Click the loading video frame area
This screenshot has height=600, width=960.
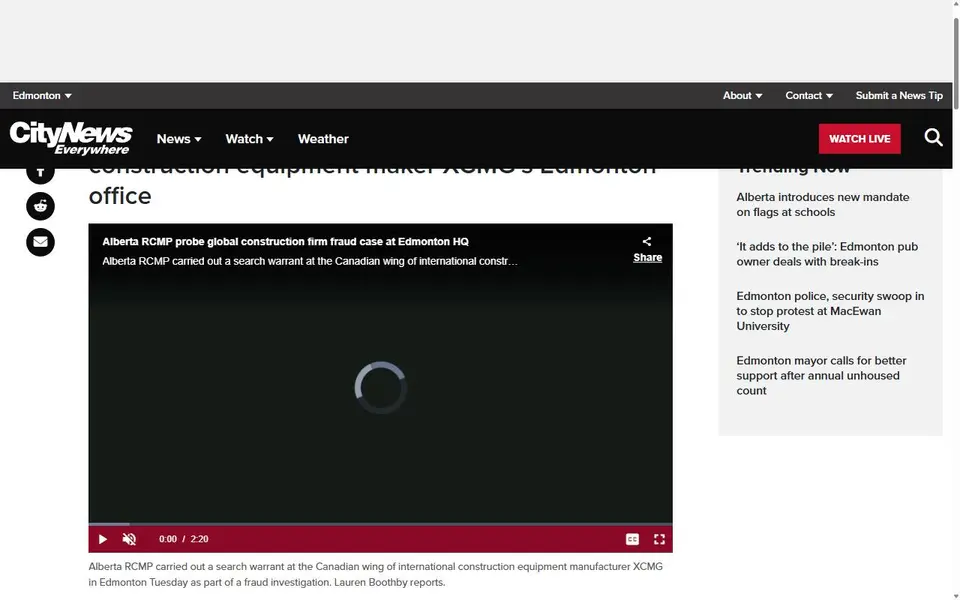coord(380,388)
